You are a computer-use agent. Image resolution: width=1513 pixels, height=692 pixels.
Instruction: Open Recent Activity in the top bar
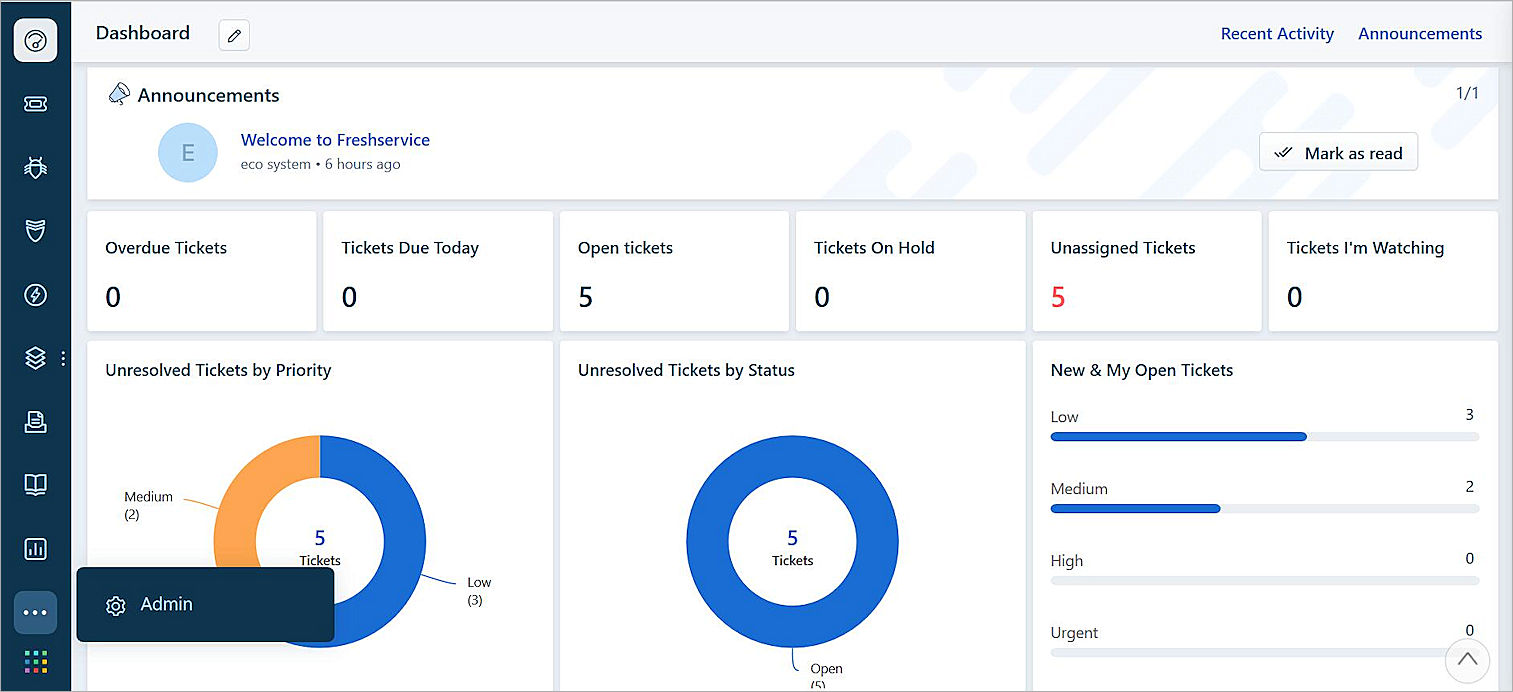tap(1276, 33)
